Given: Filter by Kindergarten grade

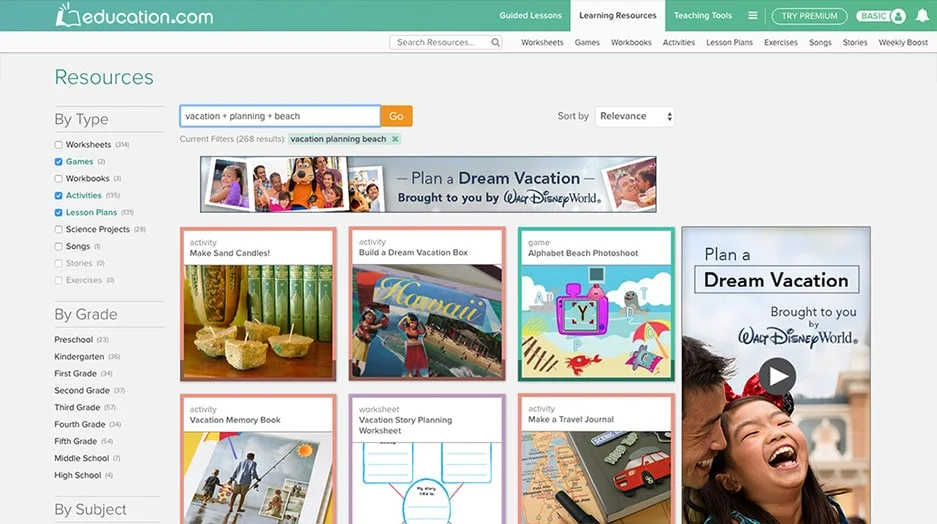Looking at the screenshot, I should point(79,357).
